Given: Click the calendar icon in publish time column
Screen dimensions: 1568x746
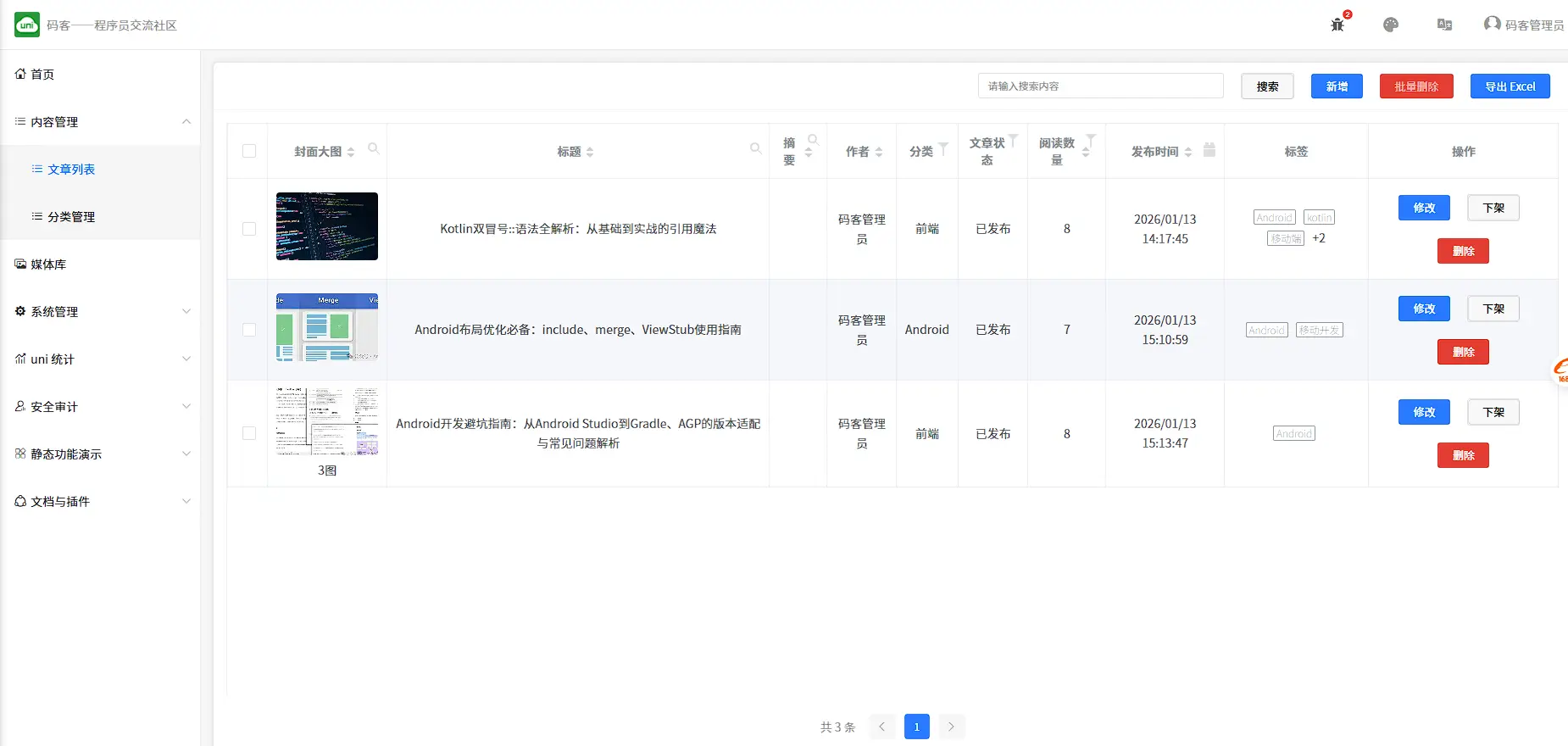Looking at the screenshot, I should point(1209,150).
